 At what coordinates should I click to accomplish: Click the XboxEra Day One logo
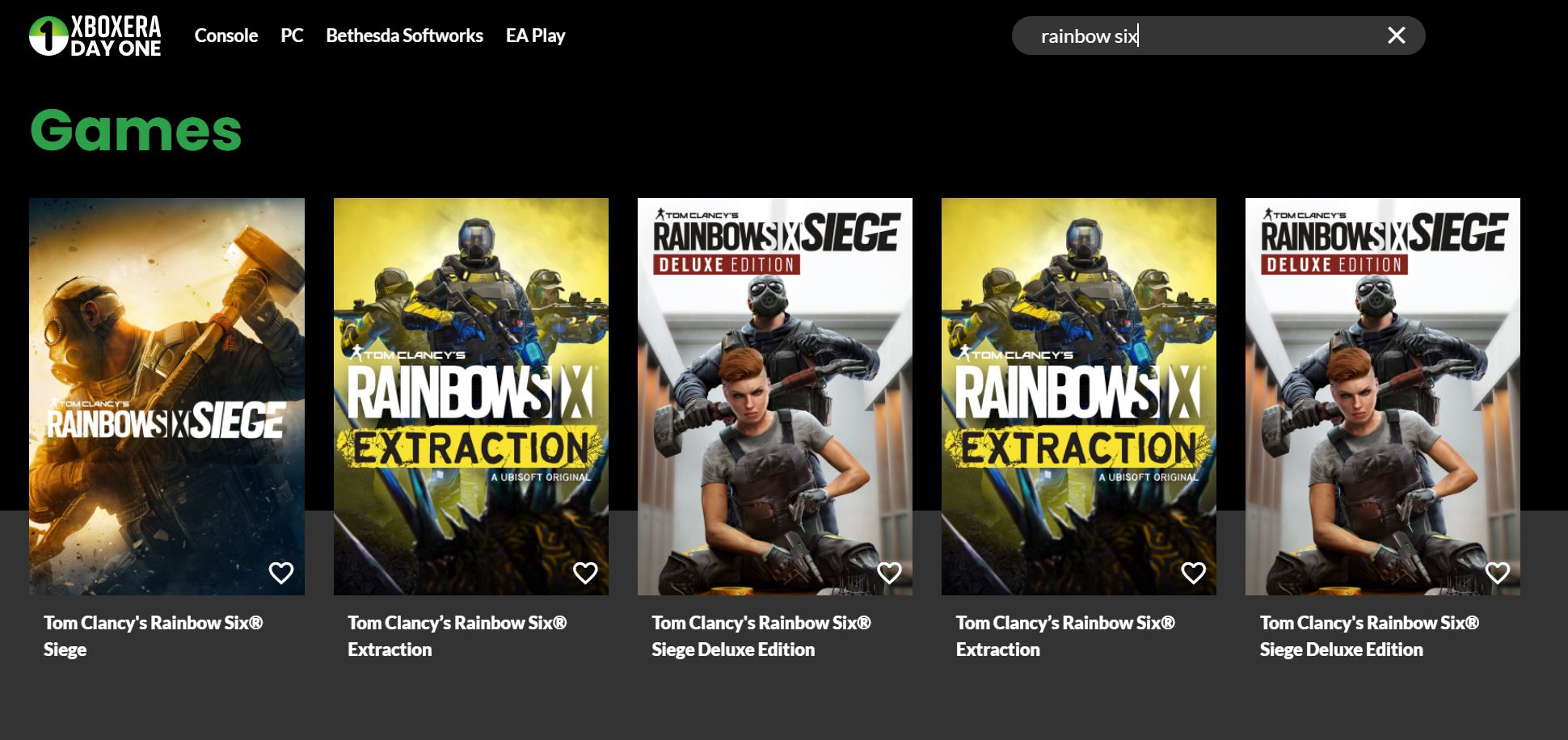95,36
